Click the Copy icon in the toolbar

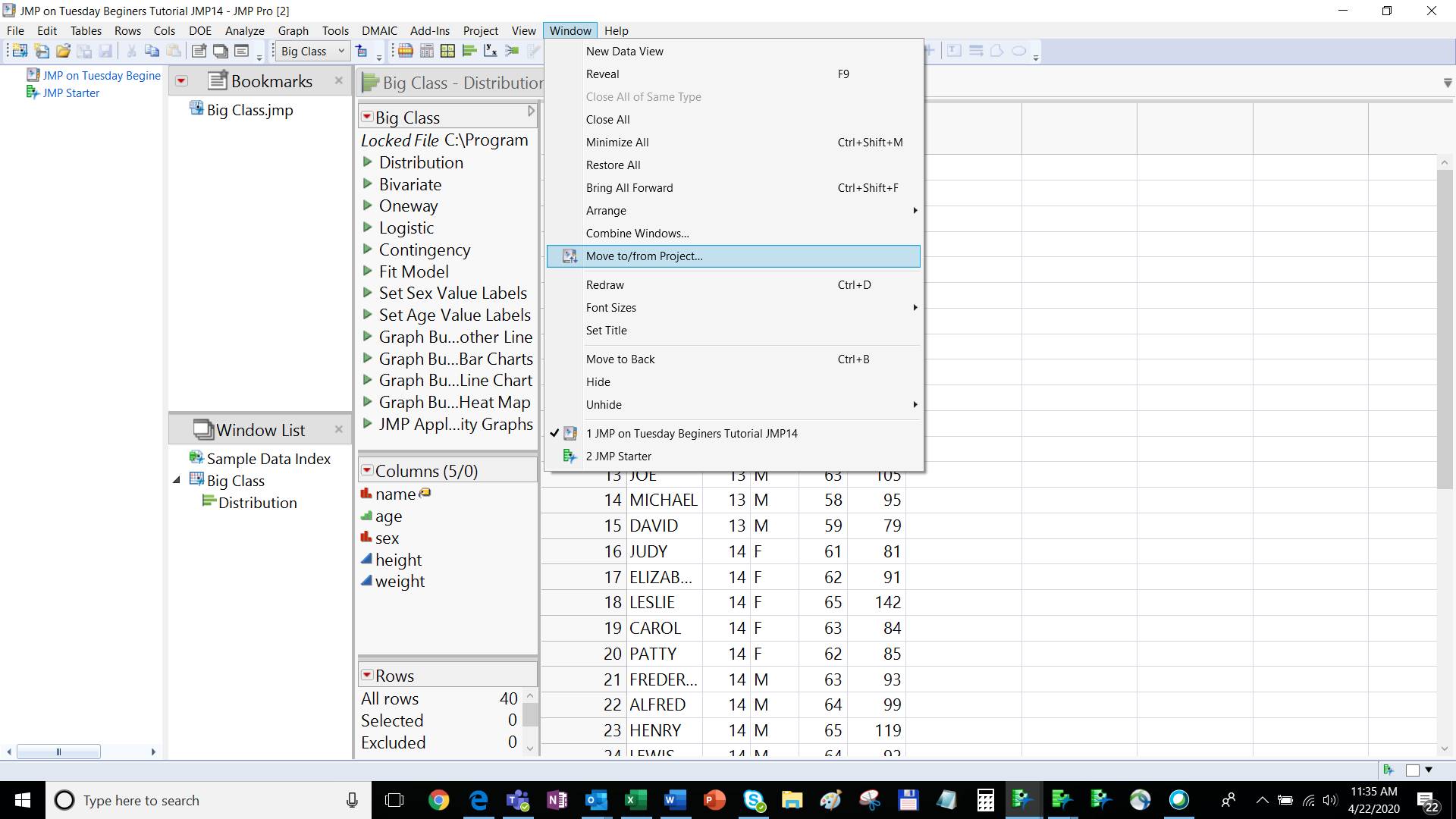(x=152, y=51)
